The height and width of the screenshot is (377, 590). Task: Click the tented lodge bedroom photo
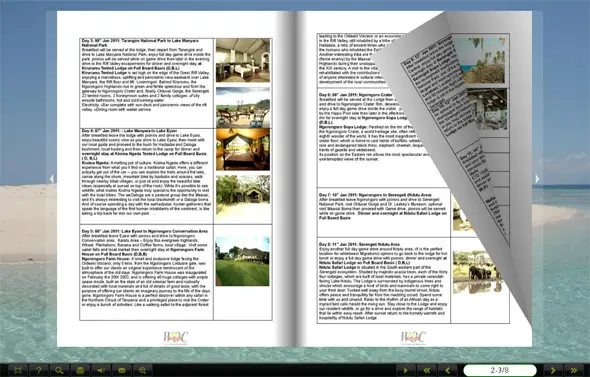click(243, 60)
